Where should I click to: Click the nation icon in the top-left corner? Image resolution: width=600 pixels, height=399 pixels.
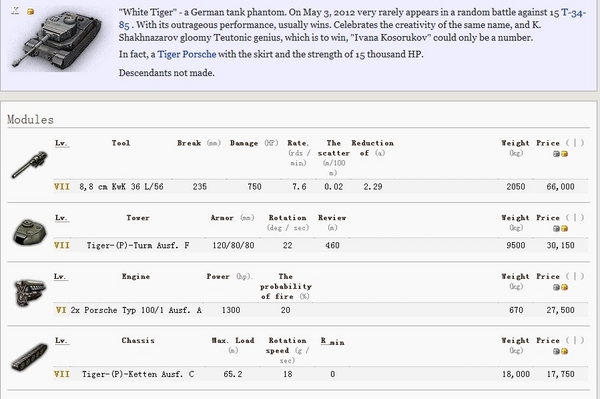click(x=15, y=10)
